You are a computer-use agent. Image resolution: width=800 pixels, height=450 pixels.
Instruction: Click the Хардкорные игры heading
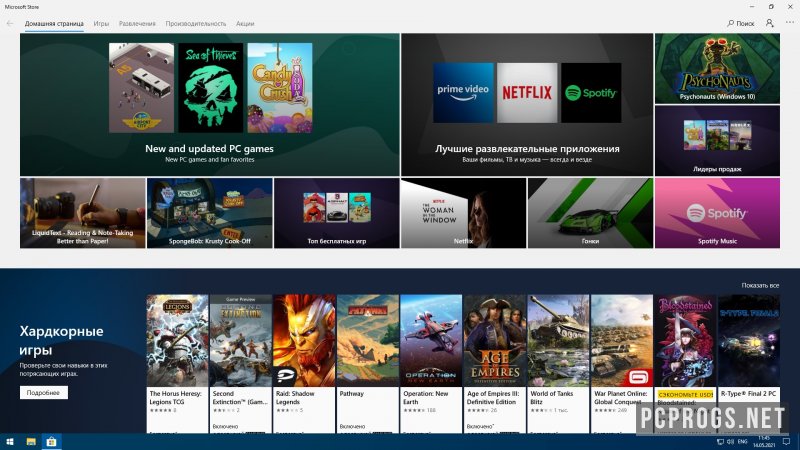pos(61,340)
